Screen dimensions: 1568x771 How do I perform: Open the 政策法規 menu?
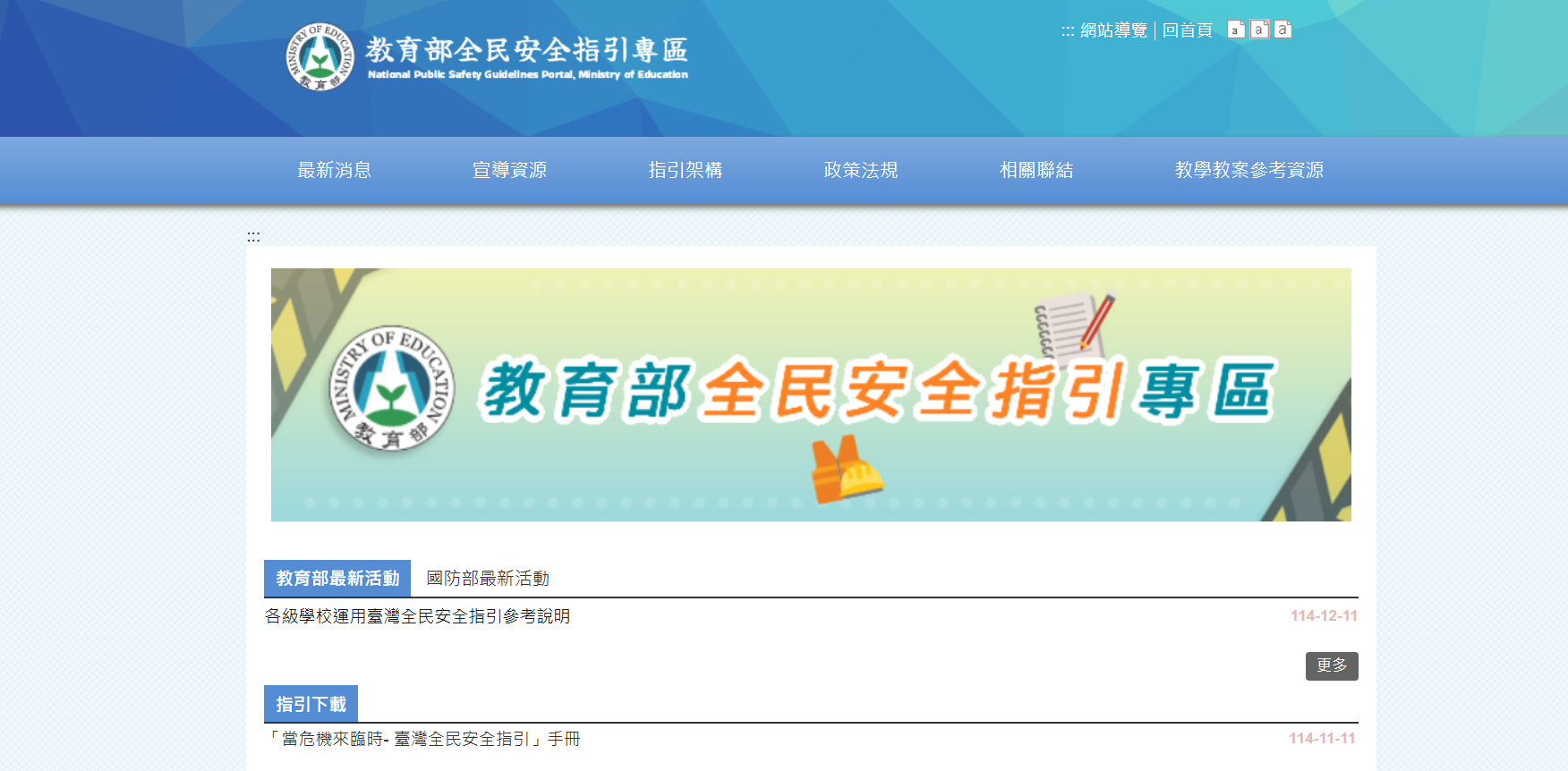pos(860,170)
